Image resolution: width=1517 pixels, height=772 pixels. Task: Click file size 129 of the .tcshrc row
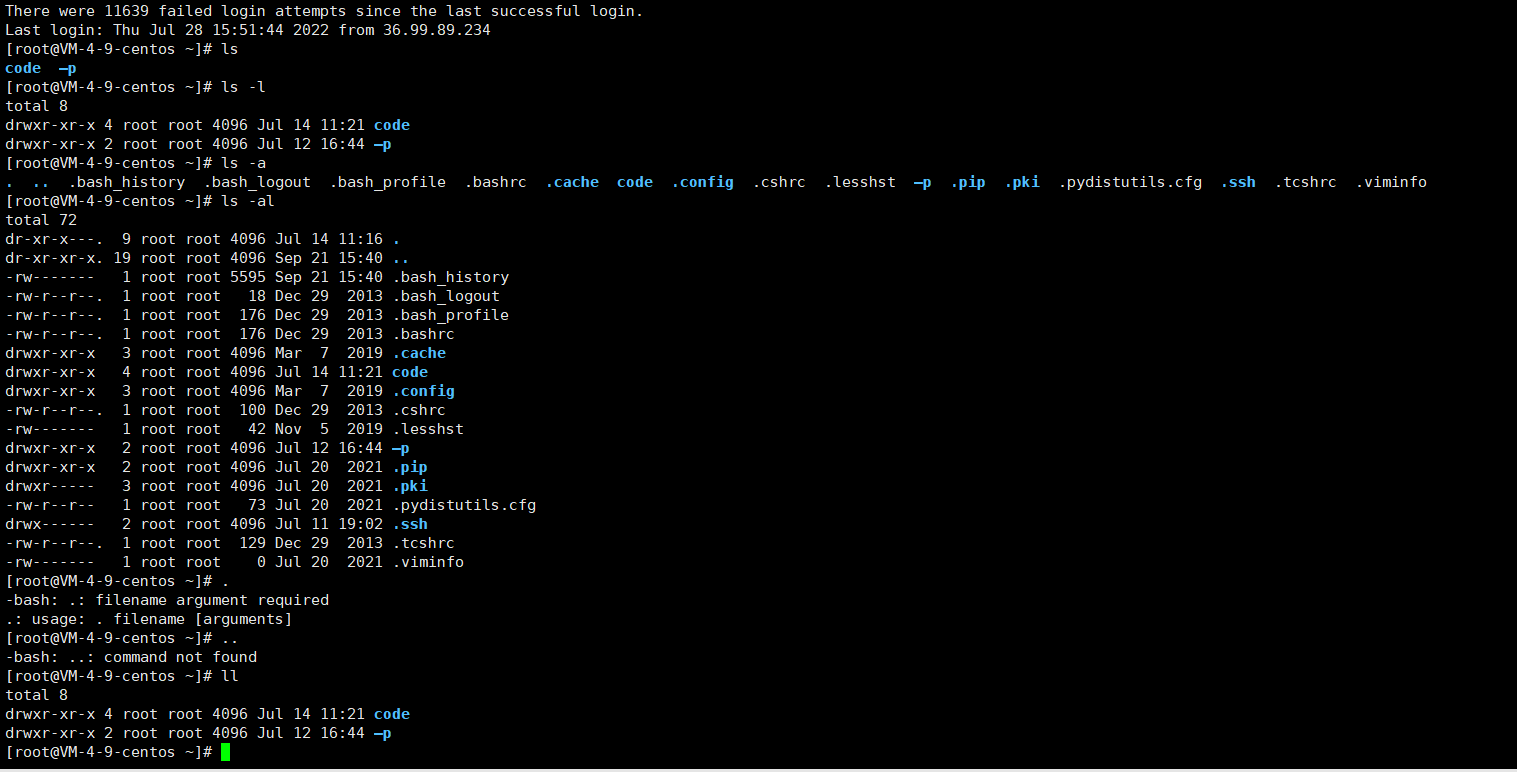click(252, 543)
